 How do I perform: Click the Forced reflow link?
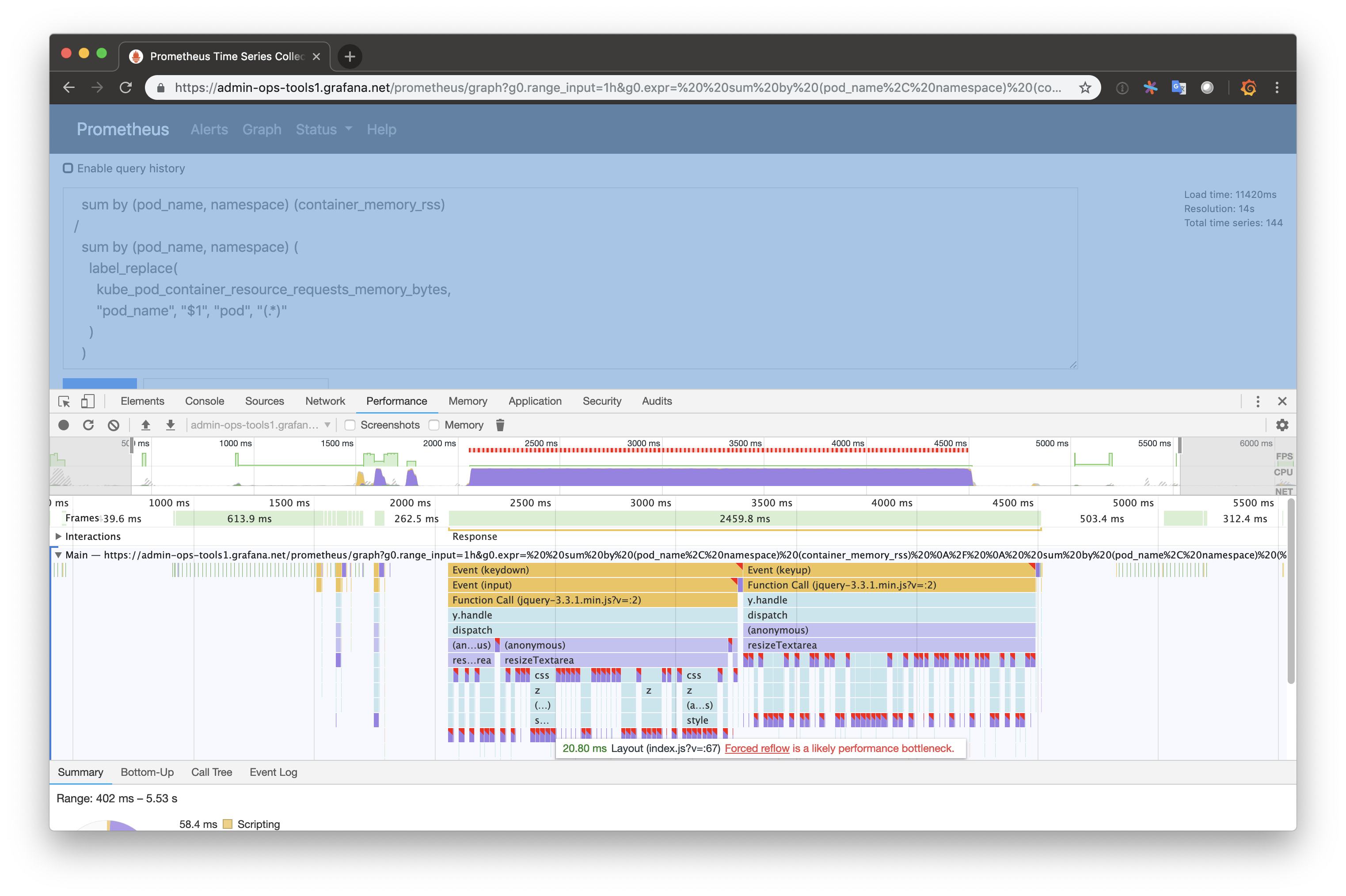[757, 748]
